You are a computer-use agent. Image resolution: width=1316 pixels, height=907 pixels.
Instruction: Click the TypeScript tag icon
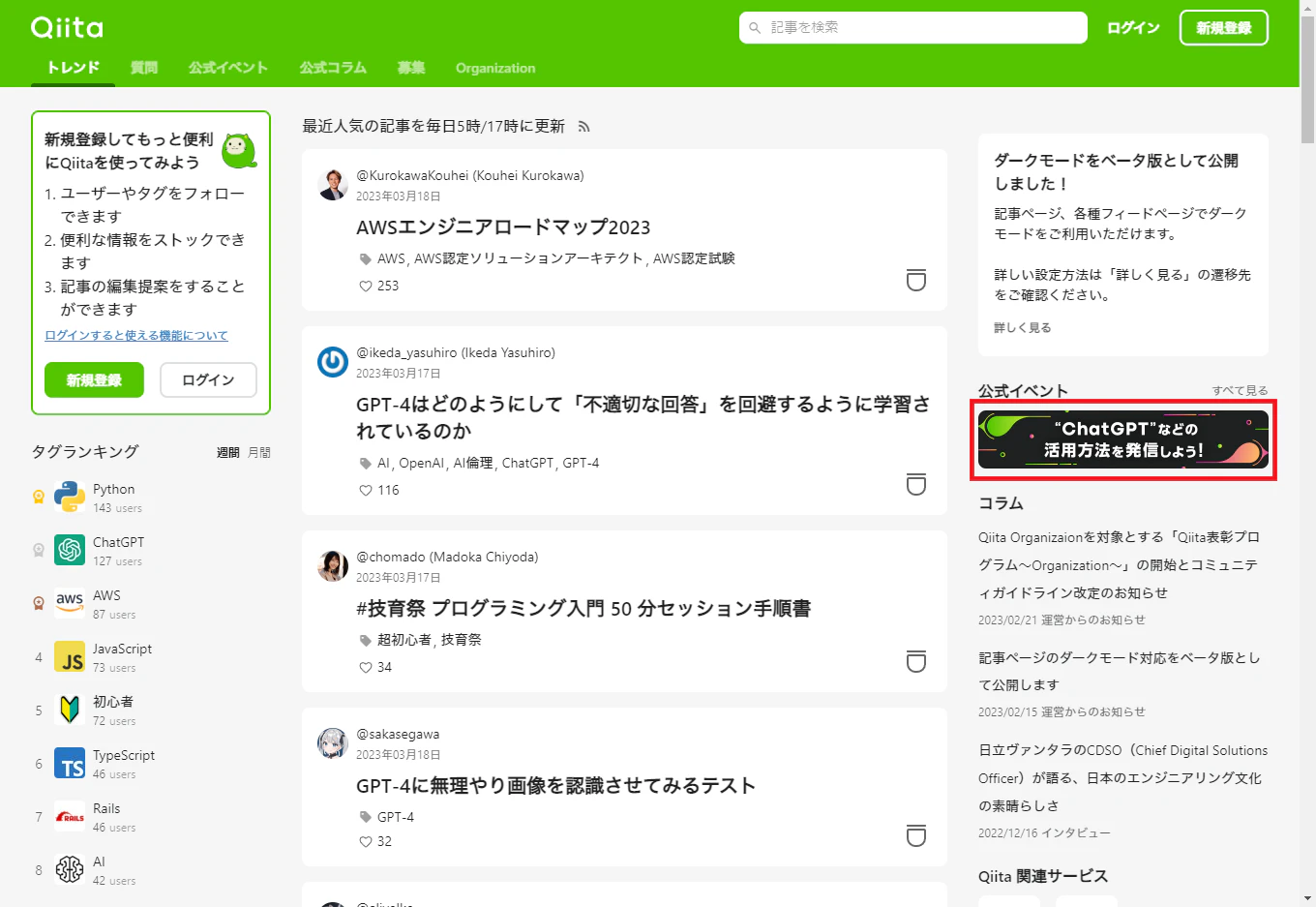[x=70, y=763]
